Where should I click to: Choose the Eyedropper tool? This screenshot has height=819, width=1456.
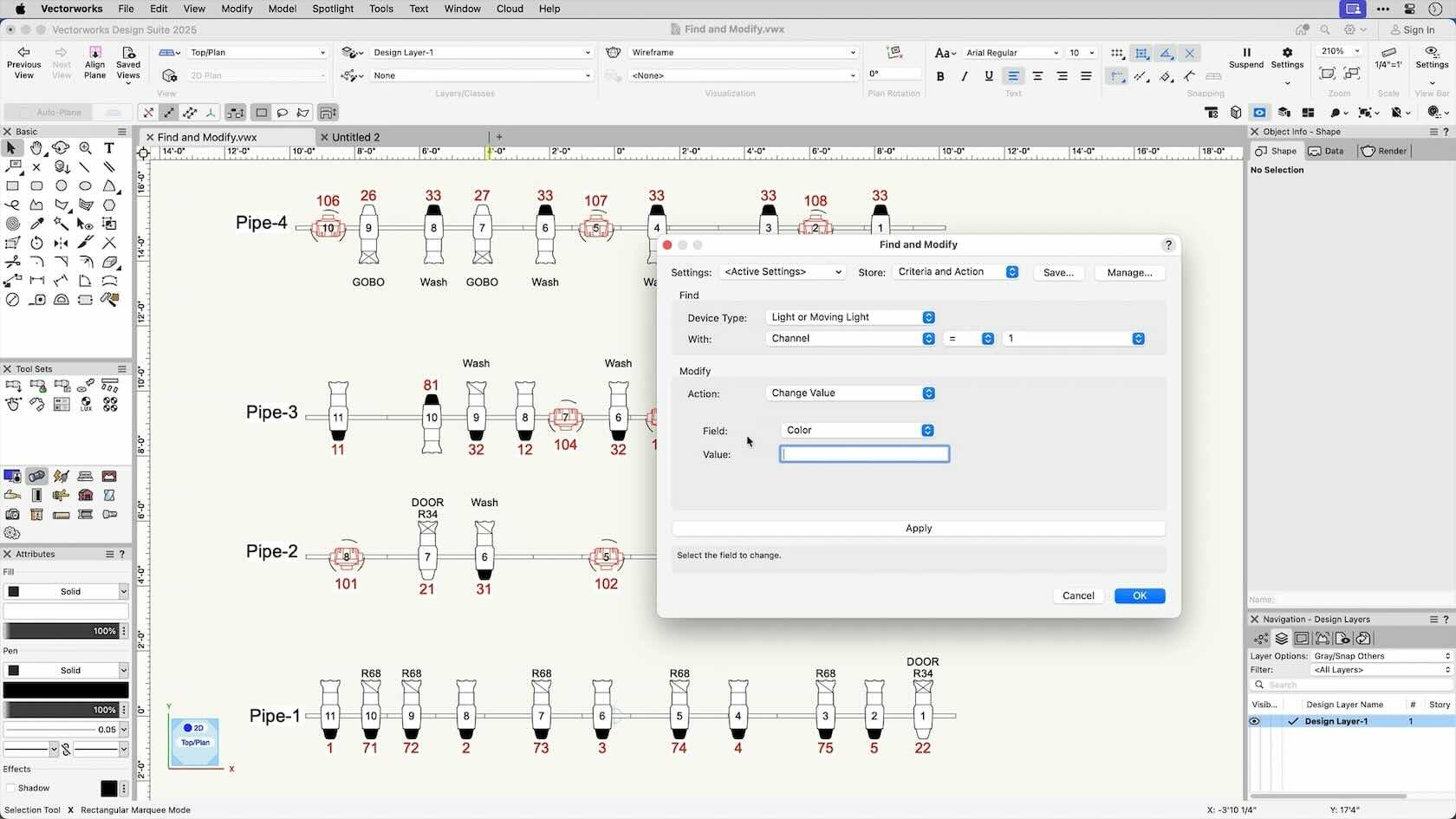coord(36,224)
